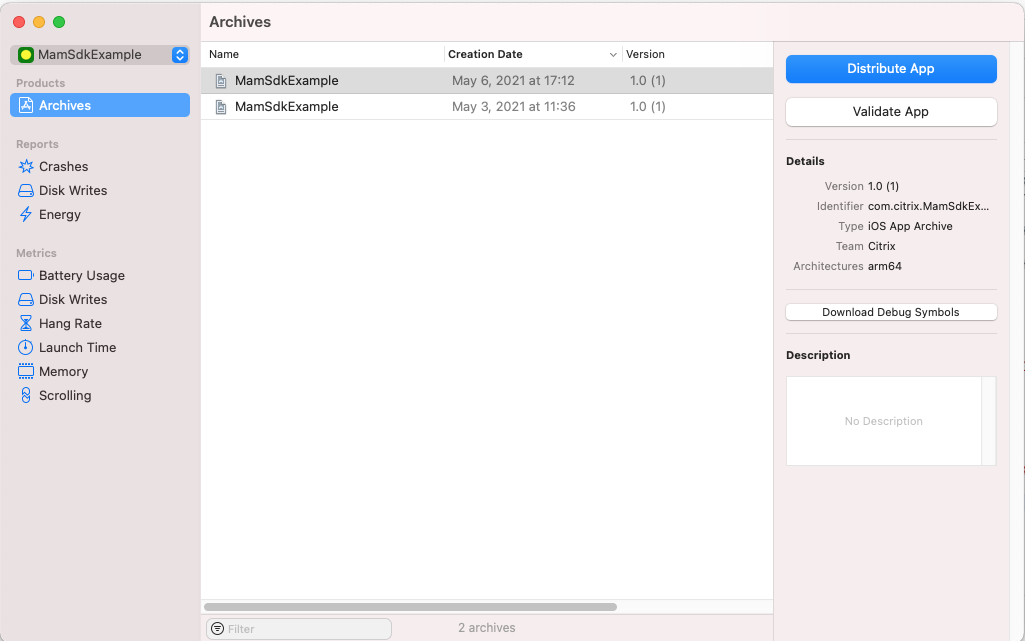Screen dimensions: 1025x641
Task: Click archive file icon for May 3 entry
Action: 221,107
